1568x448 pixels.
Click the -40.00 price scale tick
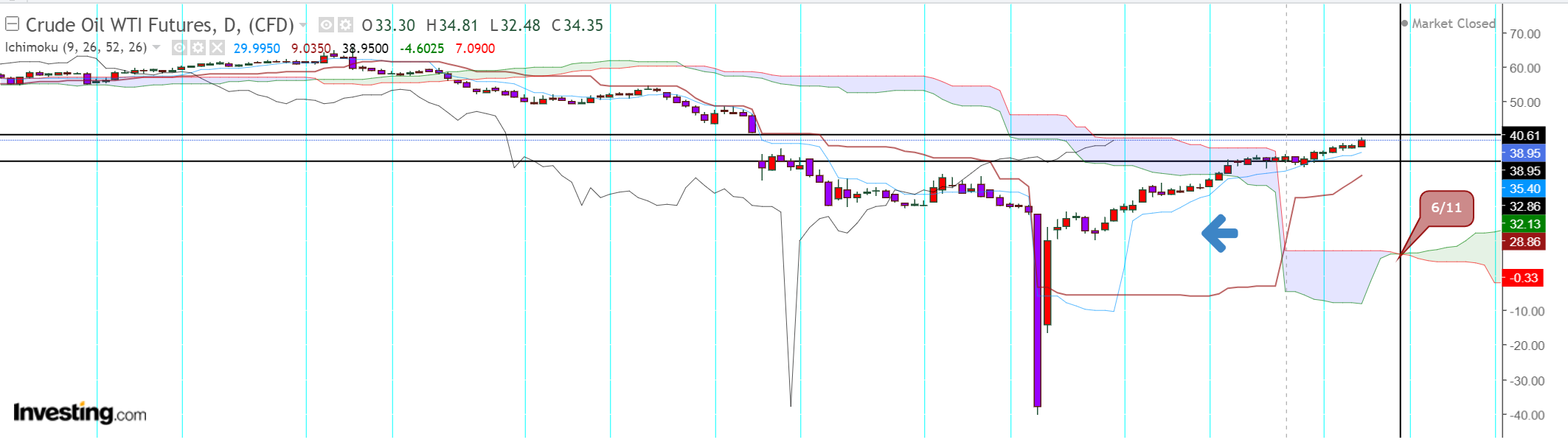[x=1525, y=415]
